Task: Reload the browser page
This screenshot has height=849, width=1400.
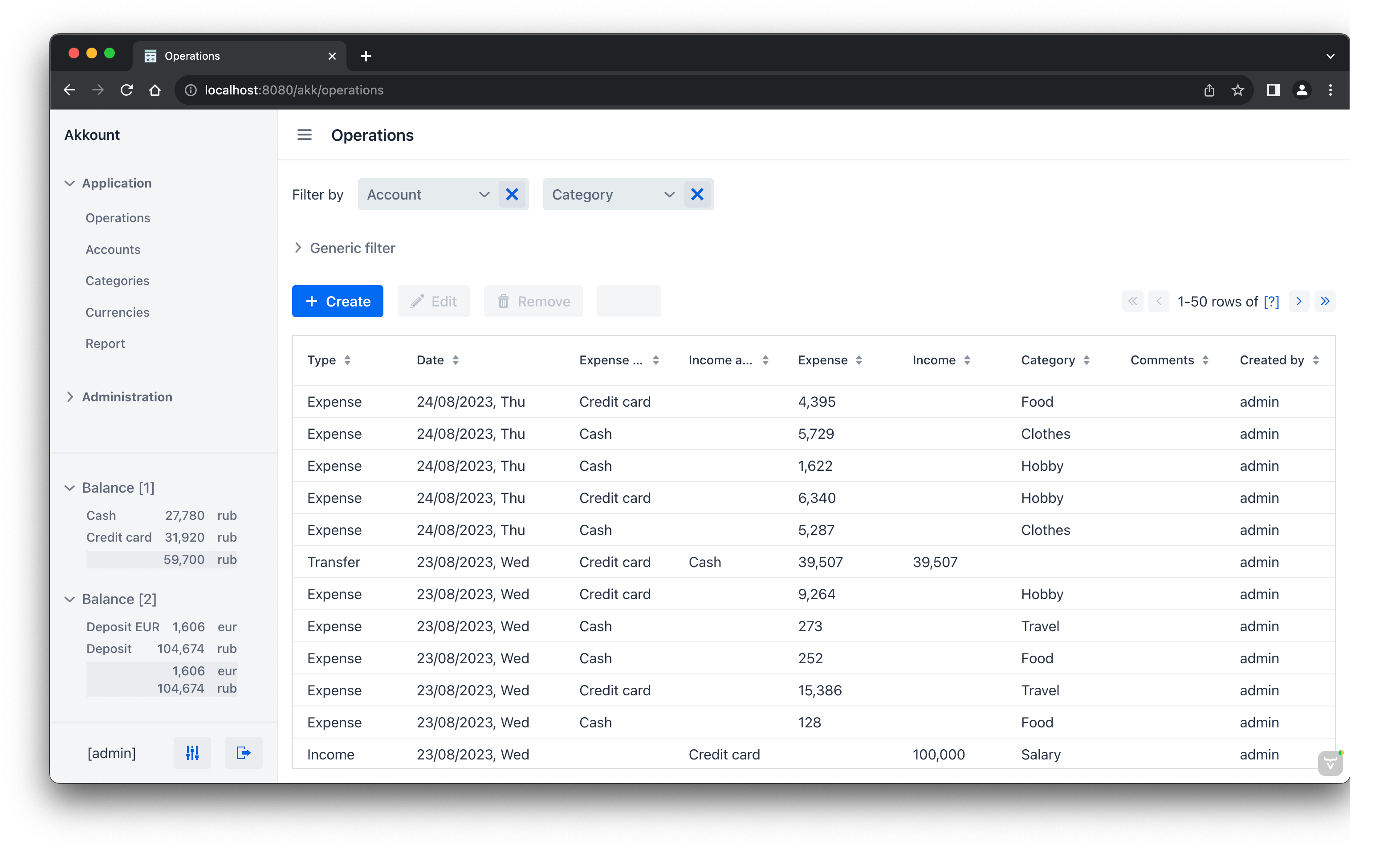Action: (127, 90)
